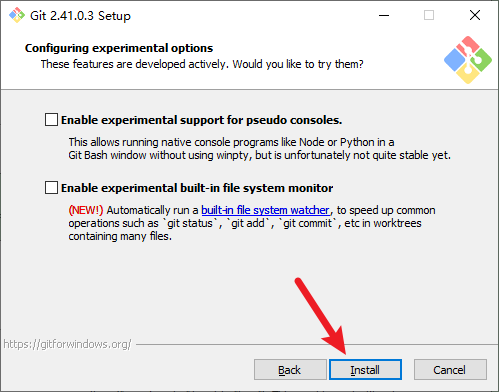This screenshot has height=392, width=499.
Task: Click the 'Git 2.41.0.3 Setup' title text
Action: pos(80,16)
